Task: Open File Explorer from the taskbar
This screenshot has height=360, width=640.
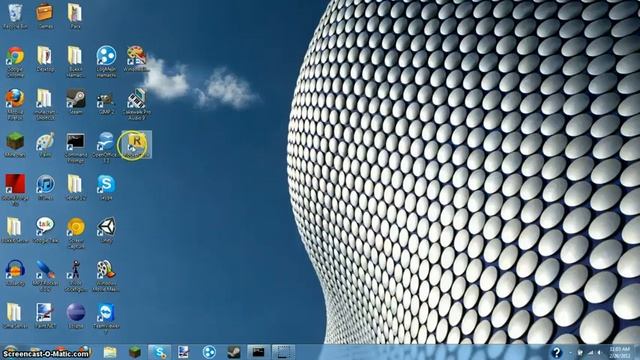Action: (x=110, y=352)
